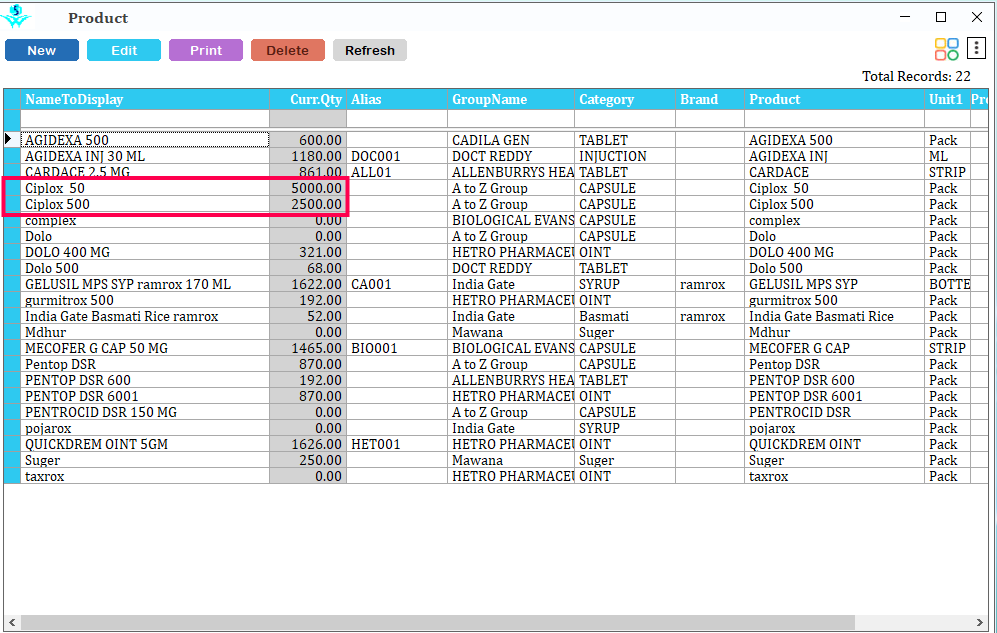Viewport: 997px width, 633px height.
Task: Click the scrollbar right arrow
Action: tap(980, 622)
